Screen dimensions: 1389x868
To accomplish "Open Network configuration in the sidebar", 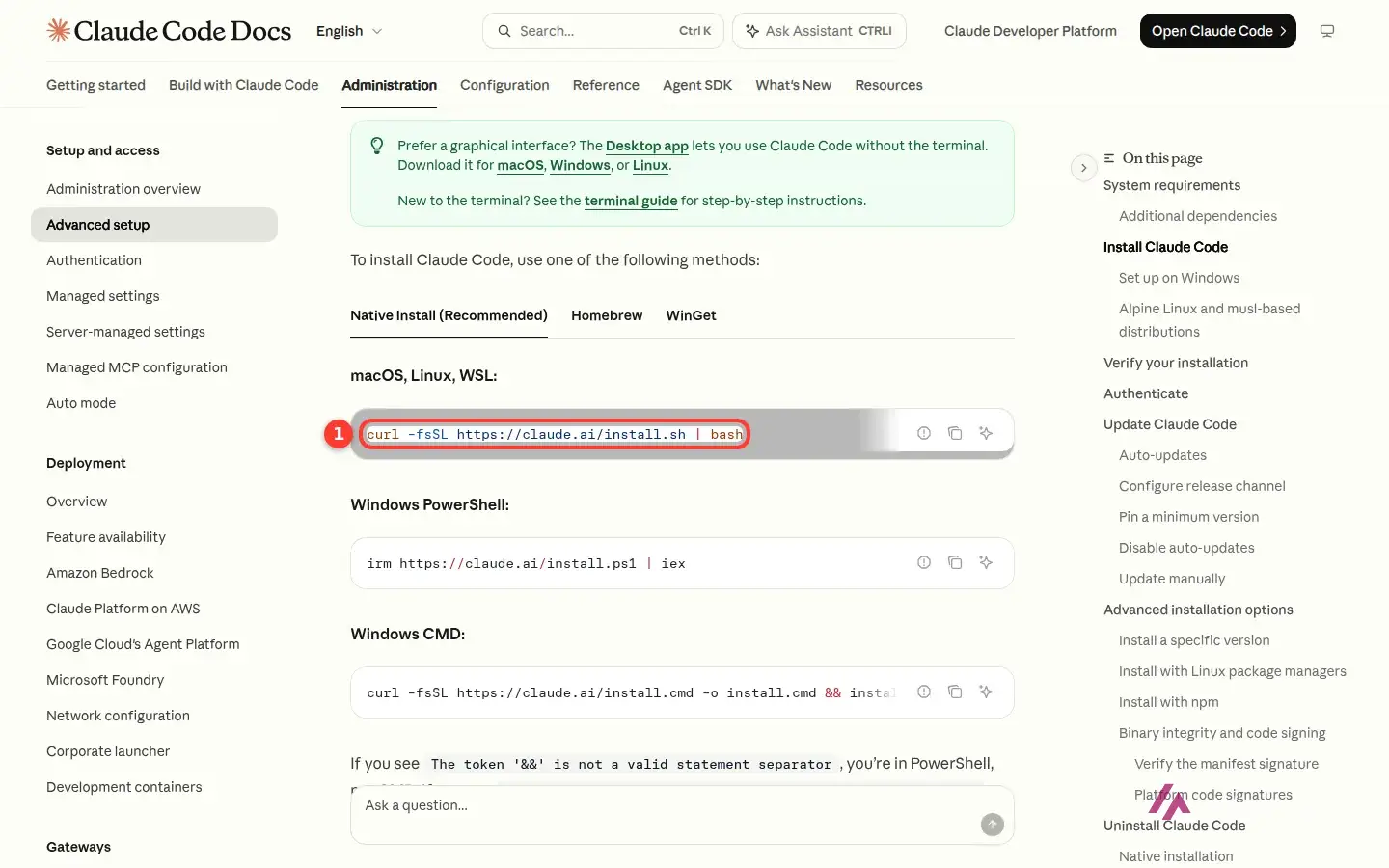I will [118, 716].
